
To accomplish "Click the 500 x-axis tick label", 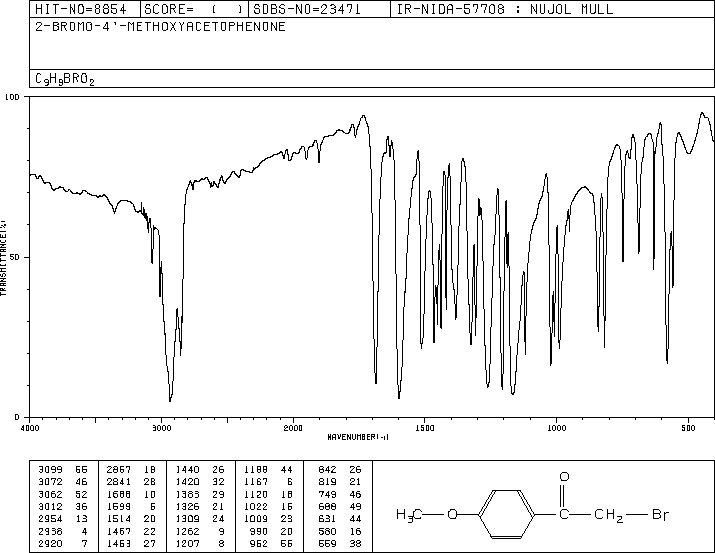I will click(x=688, y=428).
